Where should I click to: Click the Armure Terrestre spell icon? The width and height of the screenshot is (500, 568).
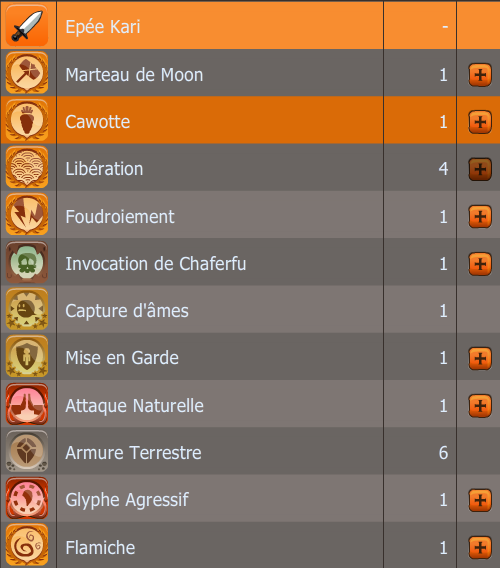(x=27, y=451)
